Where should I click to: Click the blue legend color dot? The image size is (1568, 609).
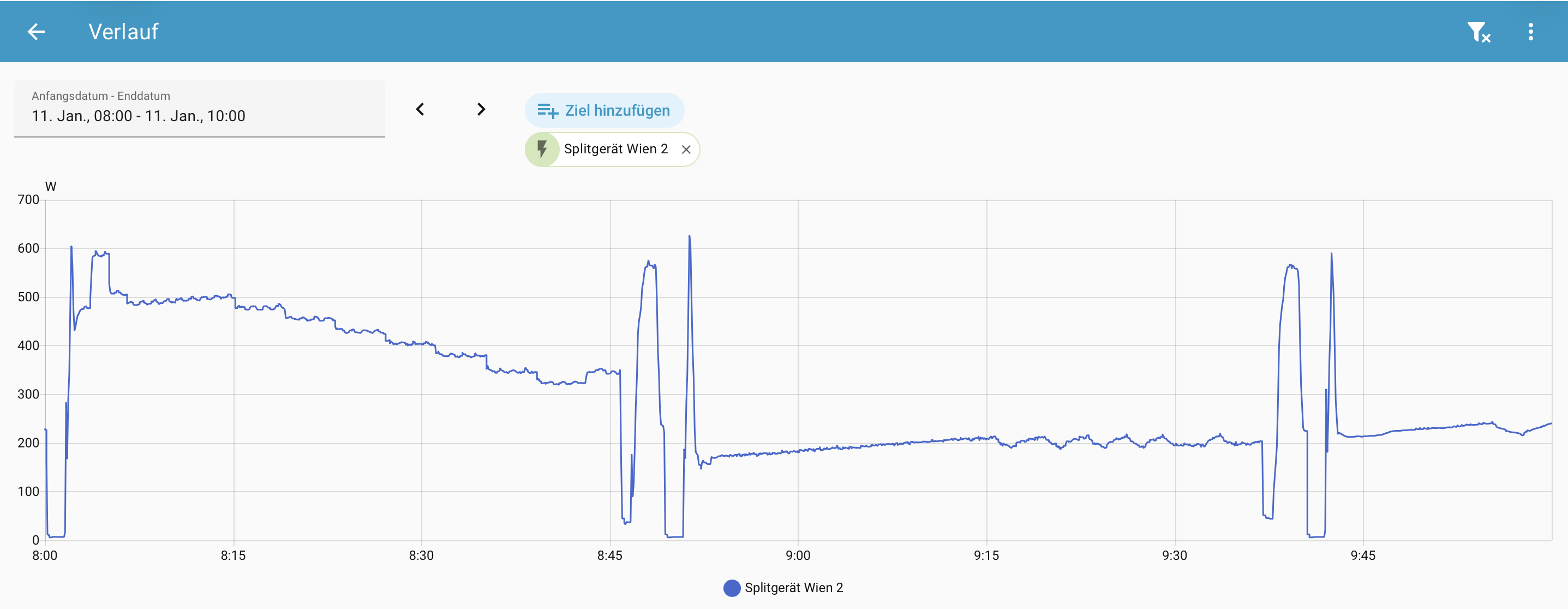pos(732,588)
